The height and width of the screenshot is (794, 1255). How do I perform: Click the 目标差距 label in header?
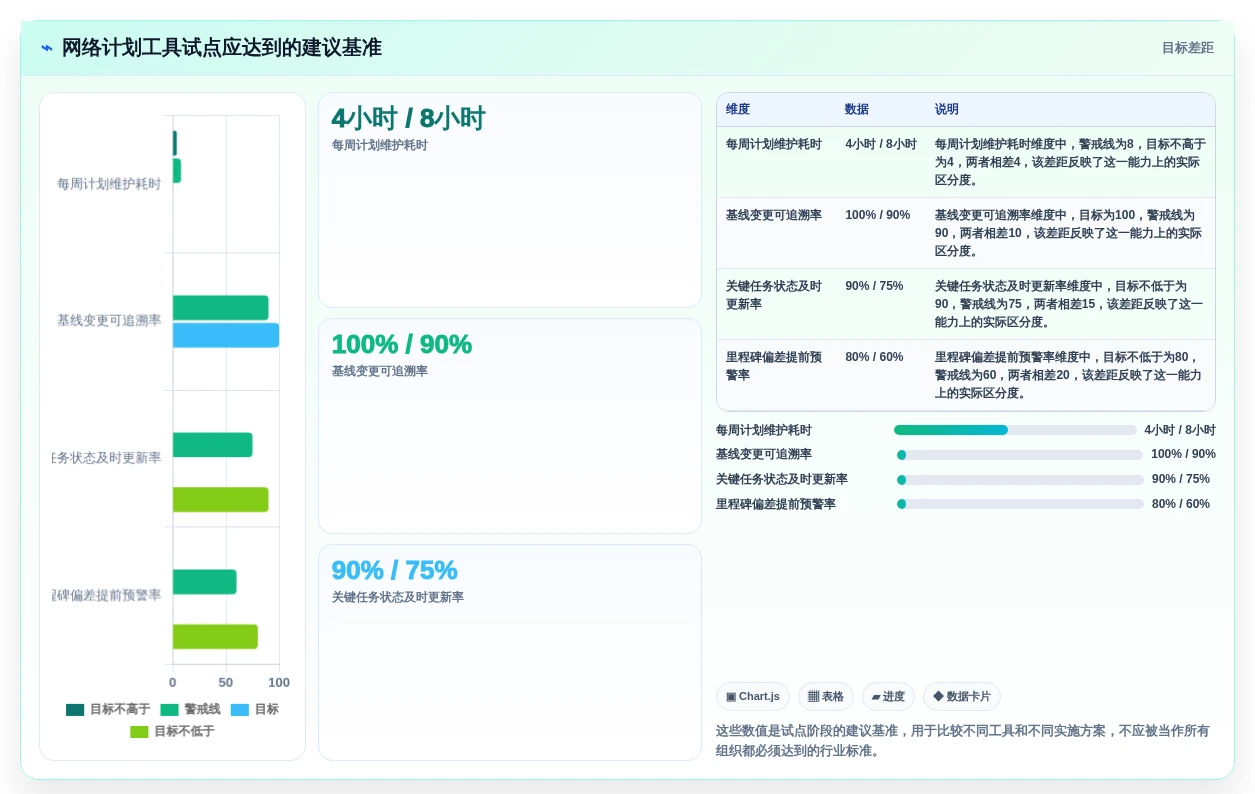1187,48
